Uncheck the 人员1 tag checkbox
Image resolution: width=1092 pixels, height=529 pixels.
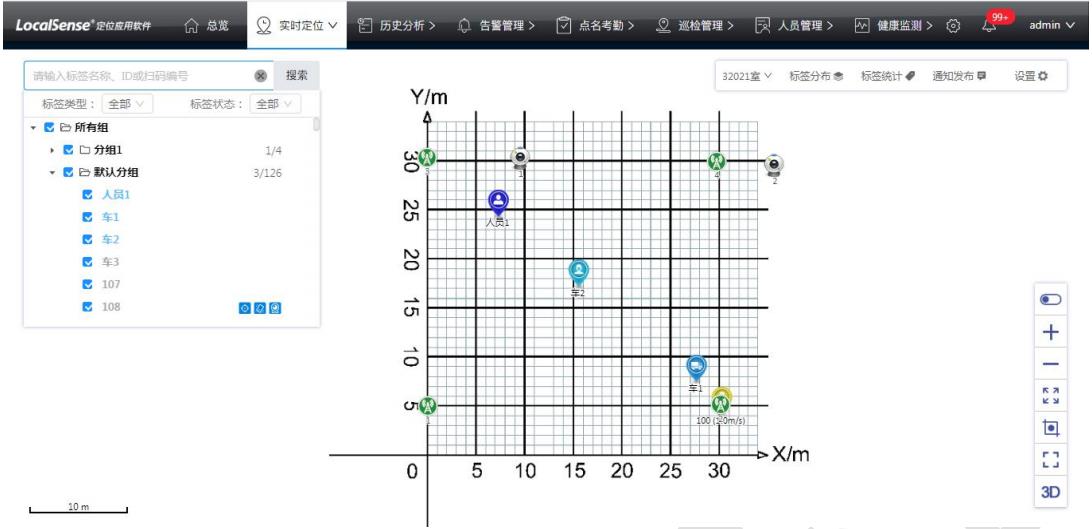pos(88,194)
